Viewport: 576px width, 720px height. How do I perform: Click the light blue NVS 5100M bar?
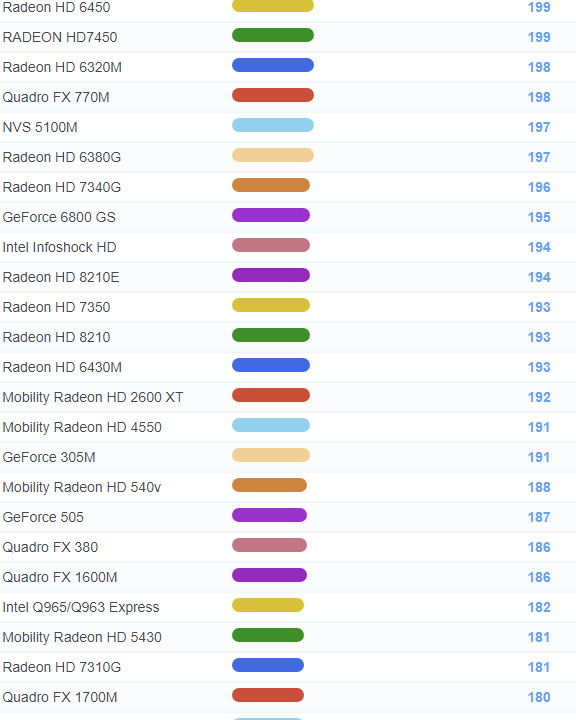coord(273,125)
